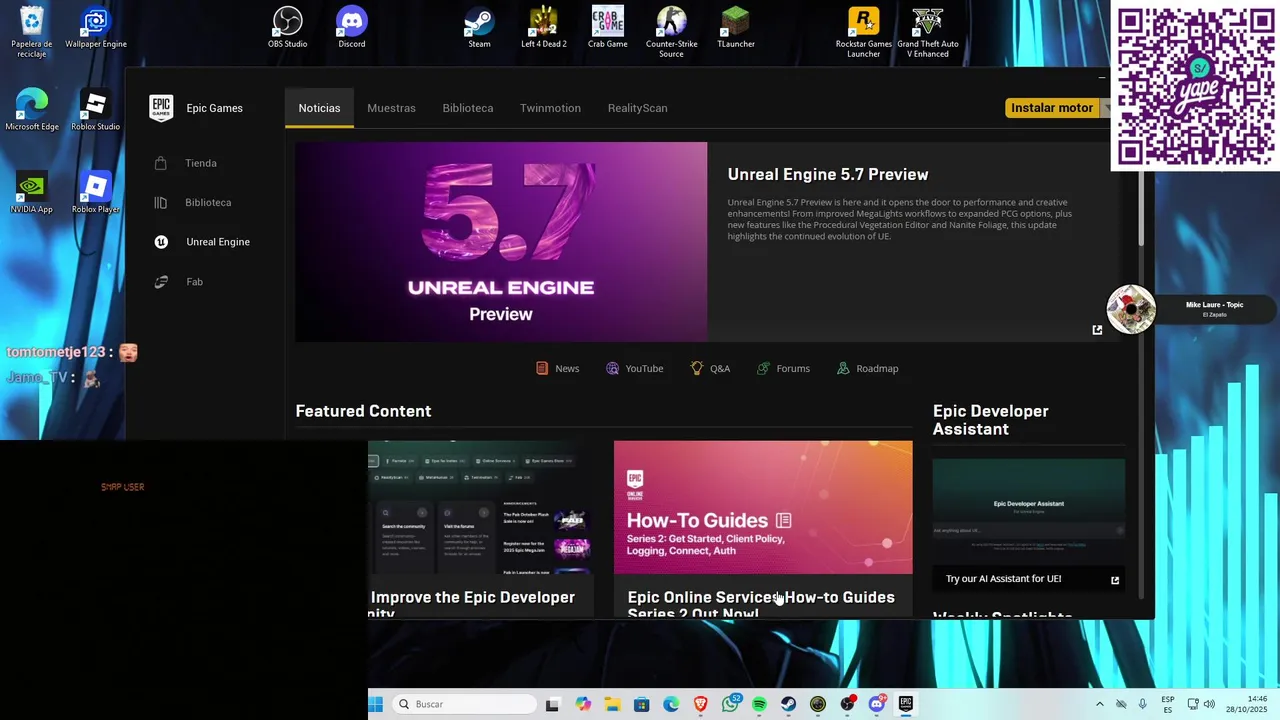Select NVIDIA App desktop icon
This screenshot has width=1280, height=720.
coord(32,193)
